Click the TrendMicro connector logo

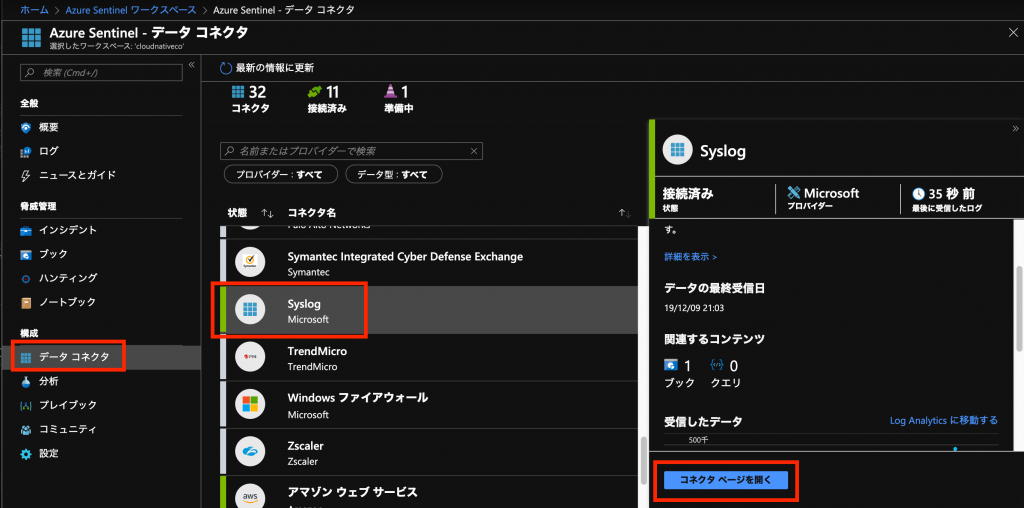pyautogui.click(x=249, y=357)
